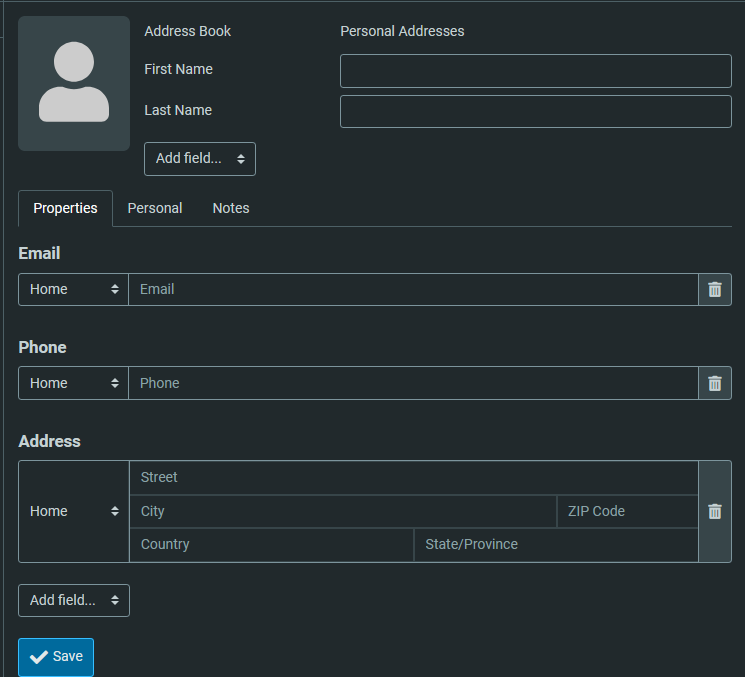Click into the Phone text field
The image size is (745, 677).
[412, 383]
